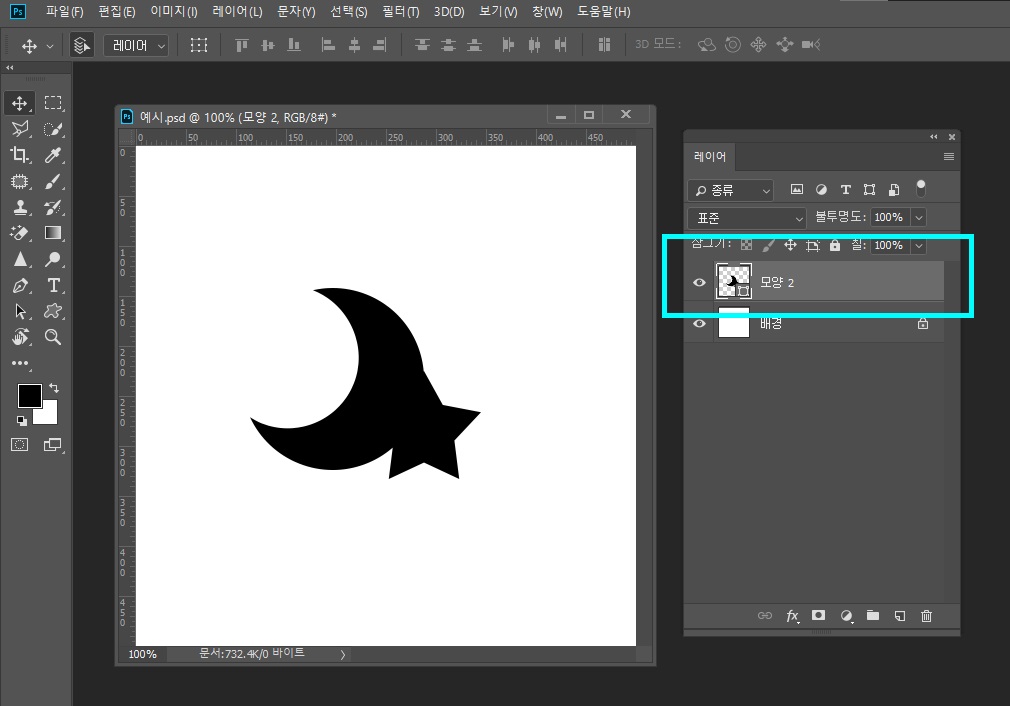The image size is (1010, 706).
Task: Select the Rectangular Marquee tool
Action: click(x=53, y=103)
